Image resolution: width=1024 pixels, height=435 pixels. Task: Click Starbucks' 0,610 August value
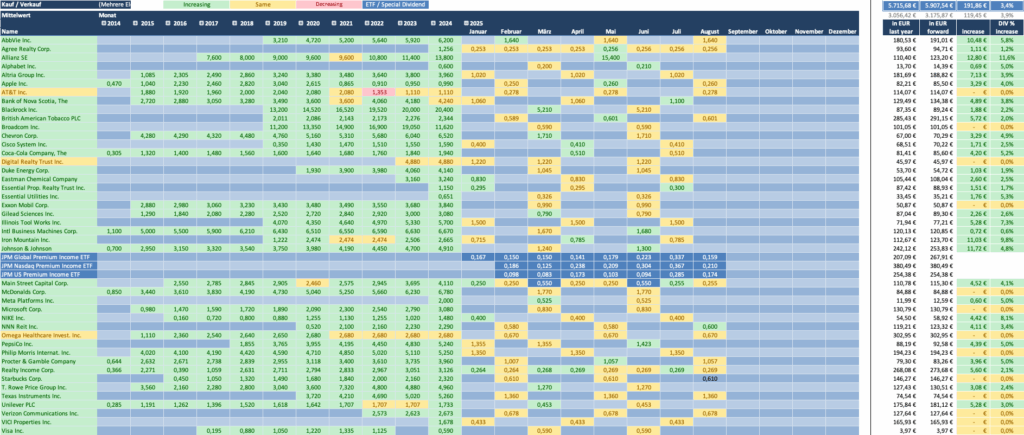point(709,378)
